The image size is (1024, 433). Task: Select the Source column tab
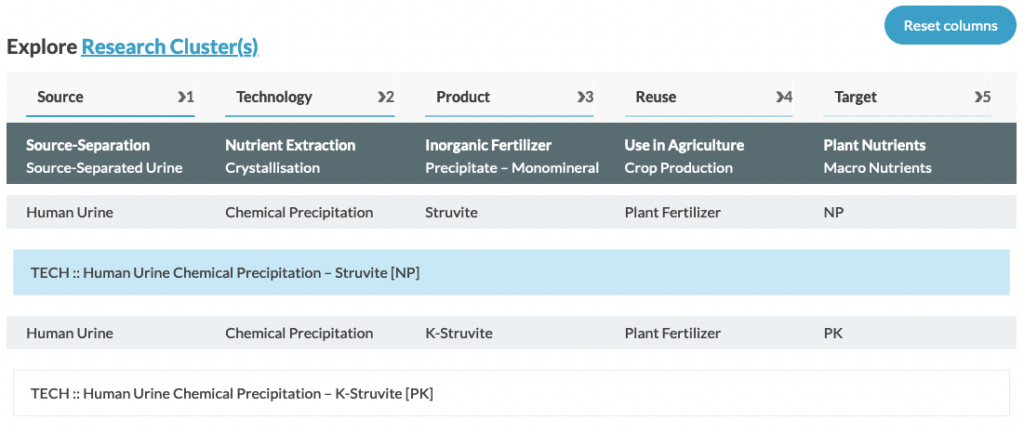tap(110, 97)
